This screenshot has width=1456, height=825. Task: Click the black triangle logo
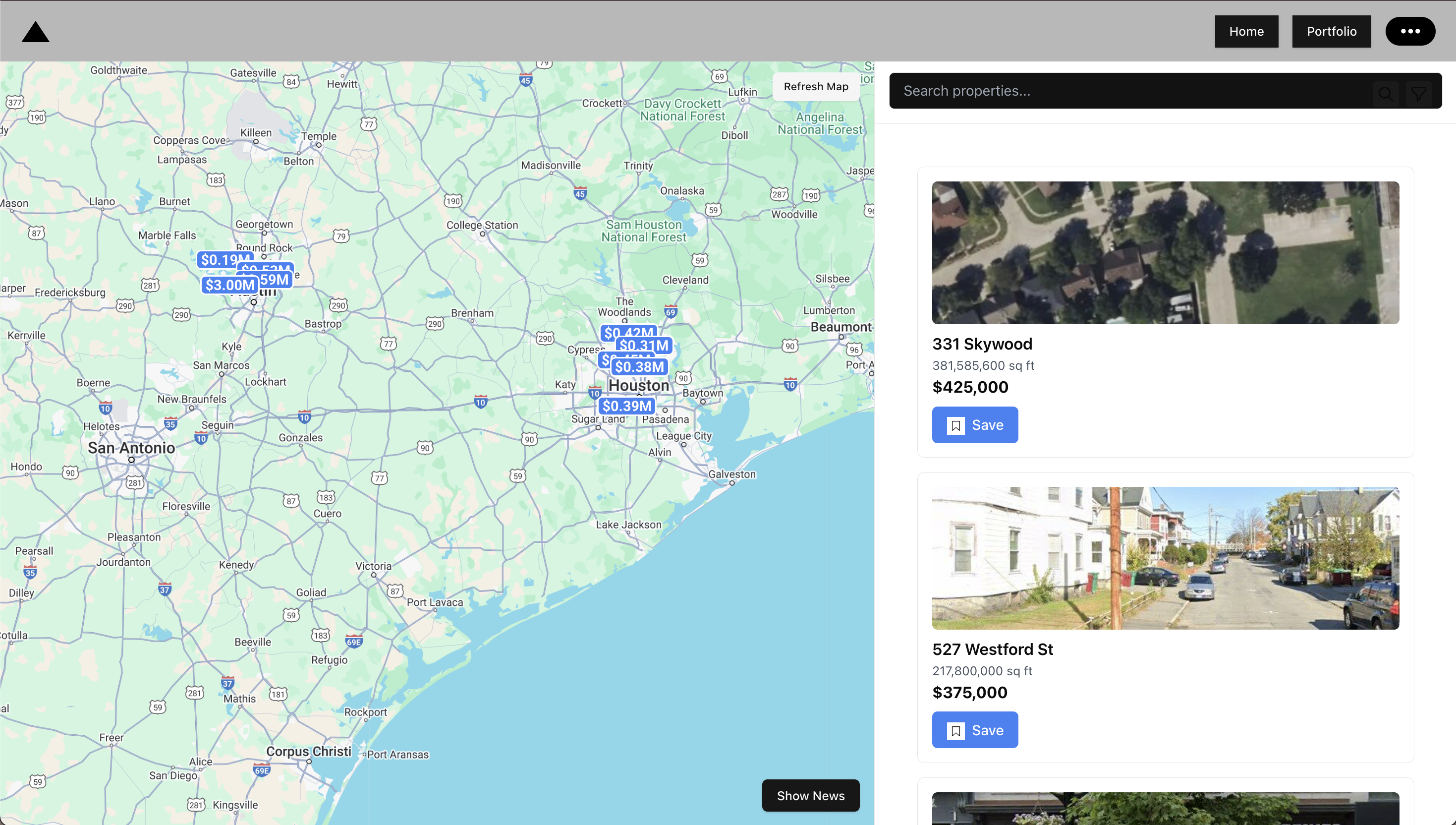(x=35, y=32)
